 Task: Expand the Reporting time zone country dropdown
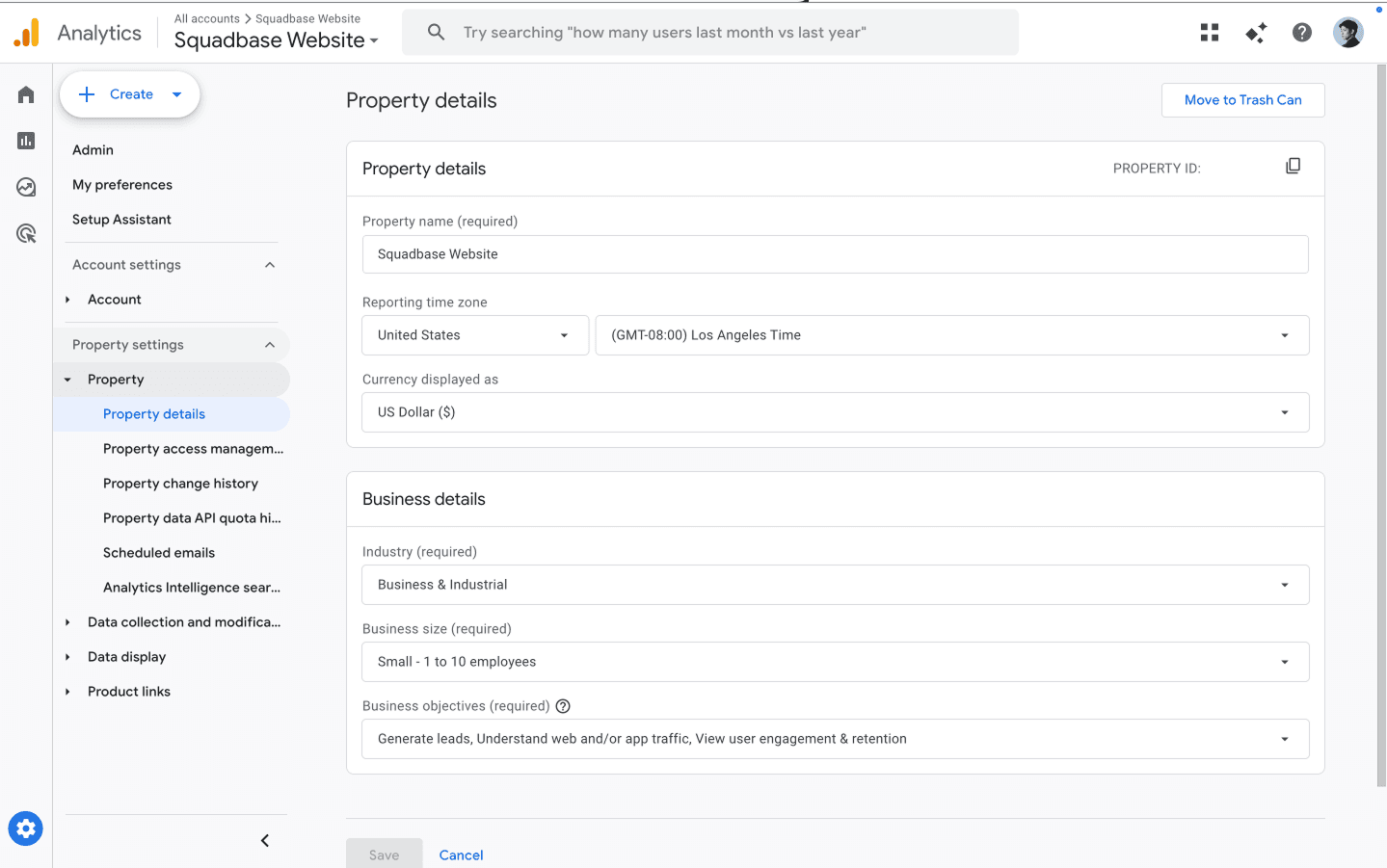tap(563, 334)
